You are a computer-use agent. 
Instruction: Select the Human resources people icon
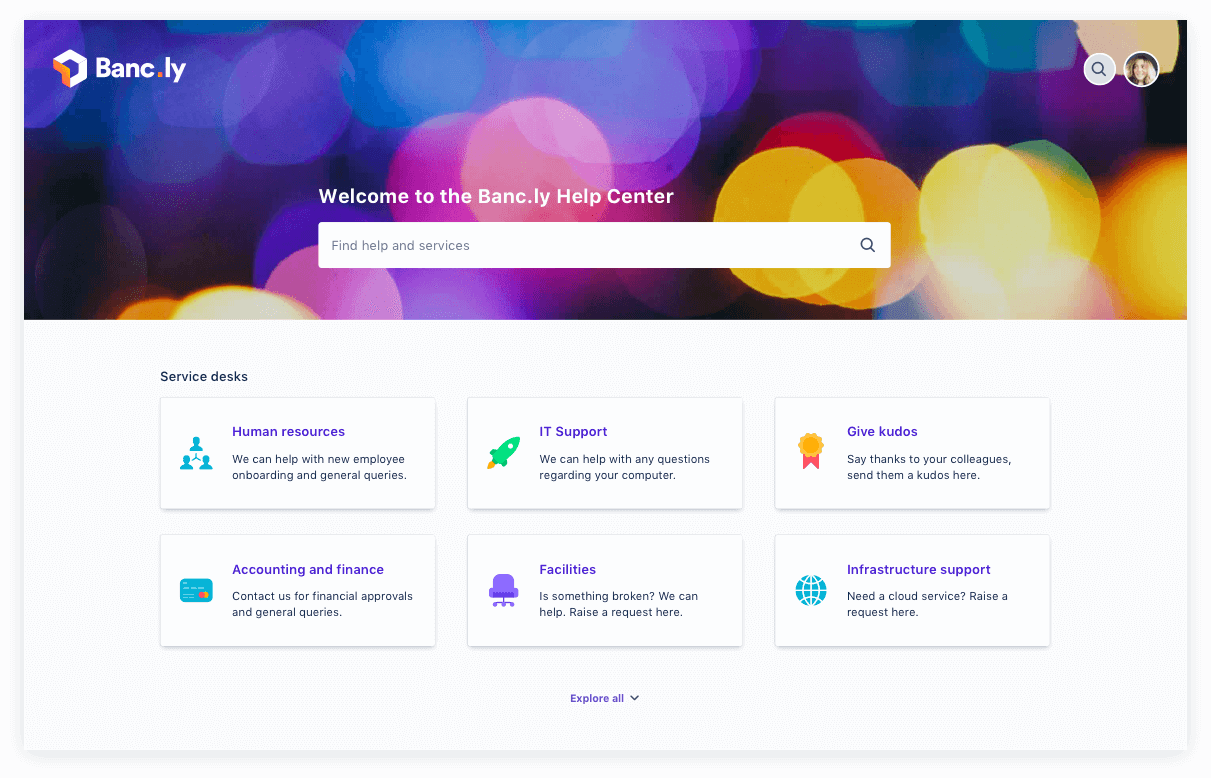196,453
